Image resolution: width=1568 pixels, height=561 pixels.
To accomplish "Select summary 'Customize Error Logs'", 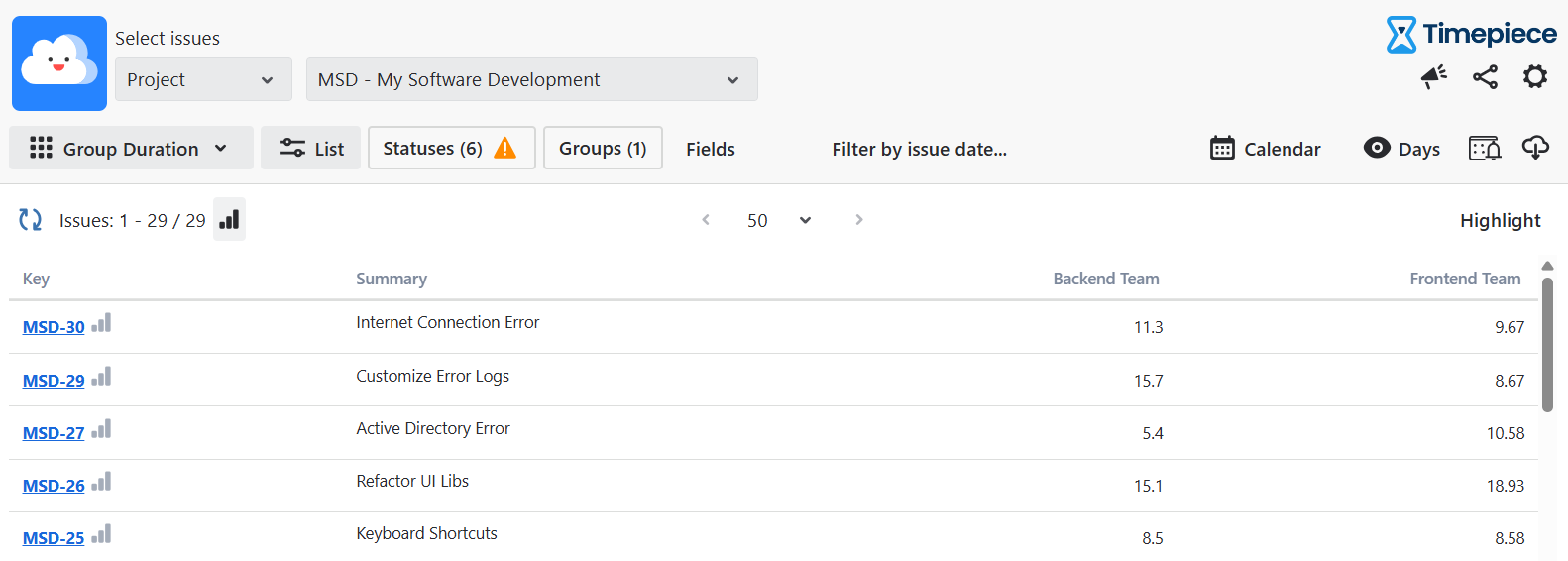I will tap(433, 376).
